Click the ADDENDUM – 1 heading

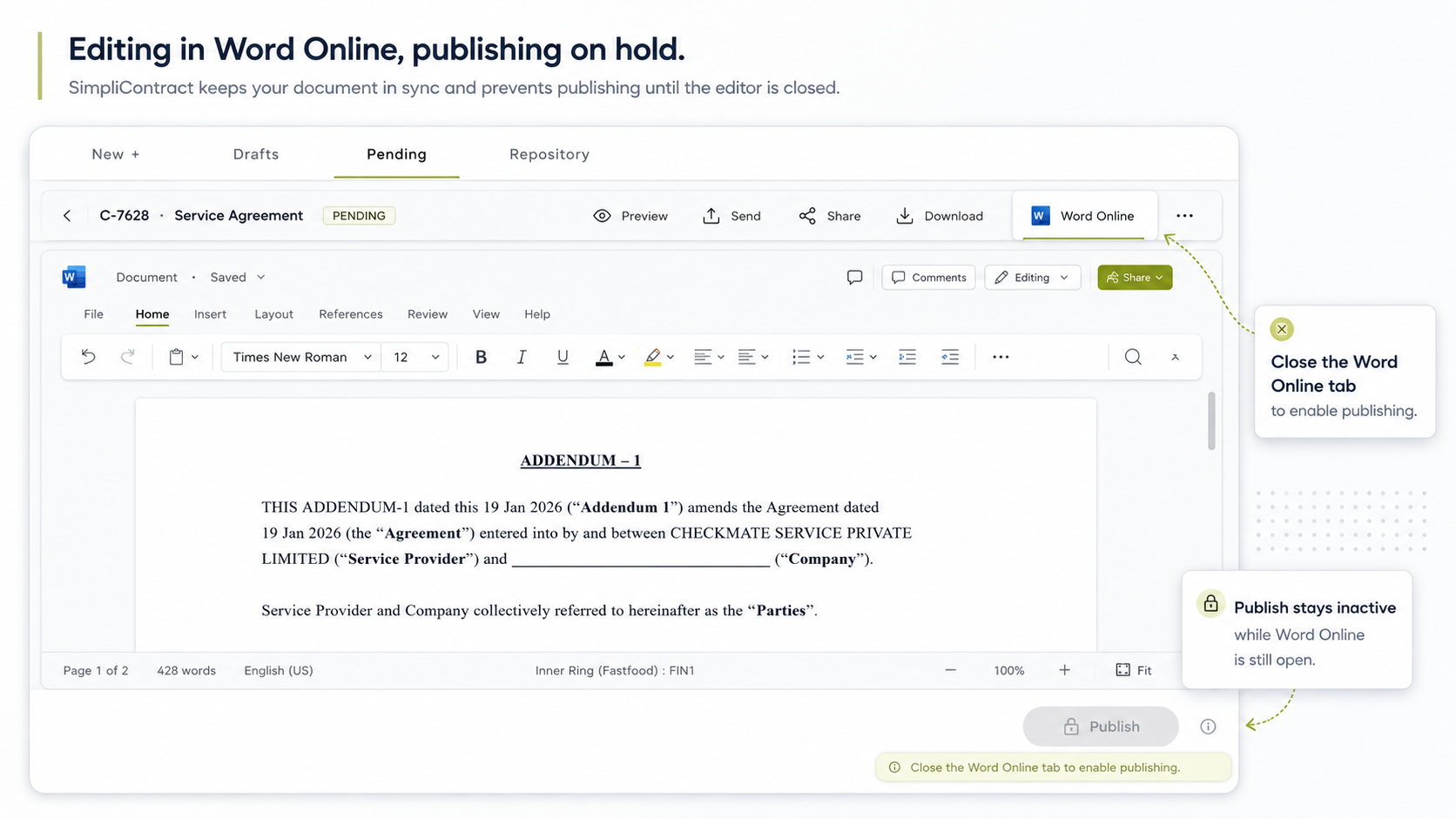pyautogui.click(x=581, y=460)
